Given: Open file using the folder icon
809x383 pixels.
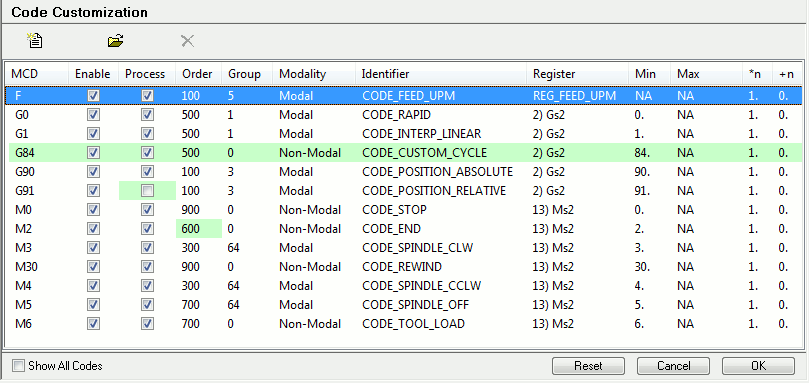Looking at the screenshot, I should (x=116, y=41).
